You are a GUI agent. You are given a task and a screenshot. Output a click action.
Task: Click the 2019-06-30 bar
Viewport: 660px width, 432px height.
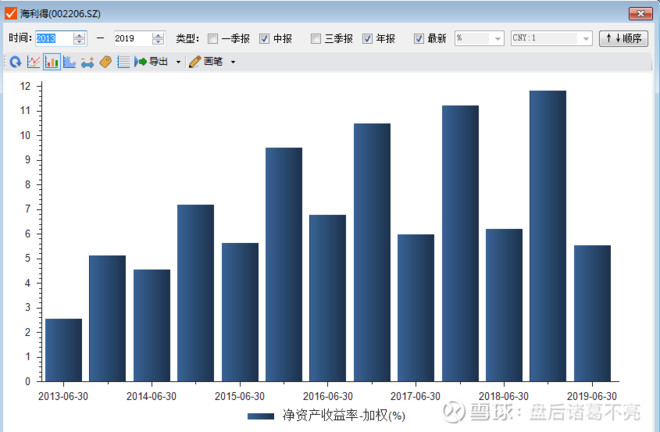pos(592,313)
